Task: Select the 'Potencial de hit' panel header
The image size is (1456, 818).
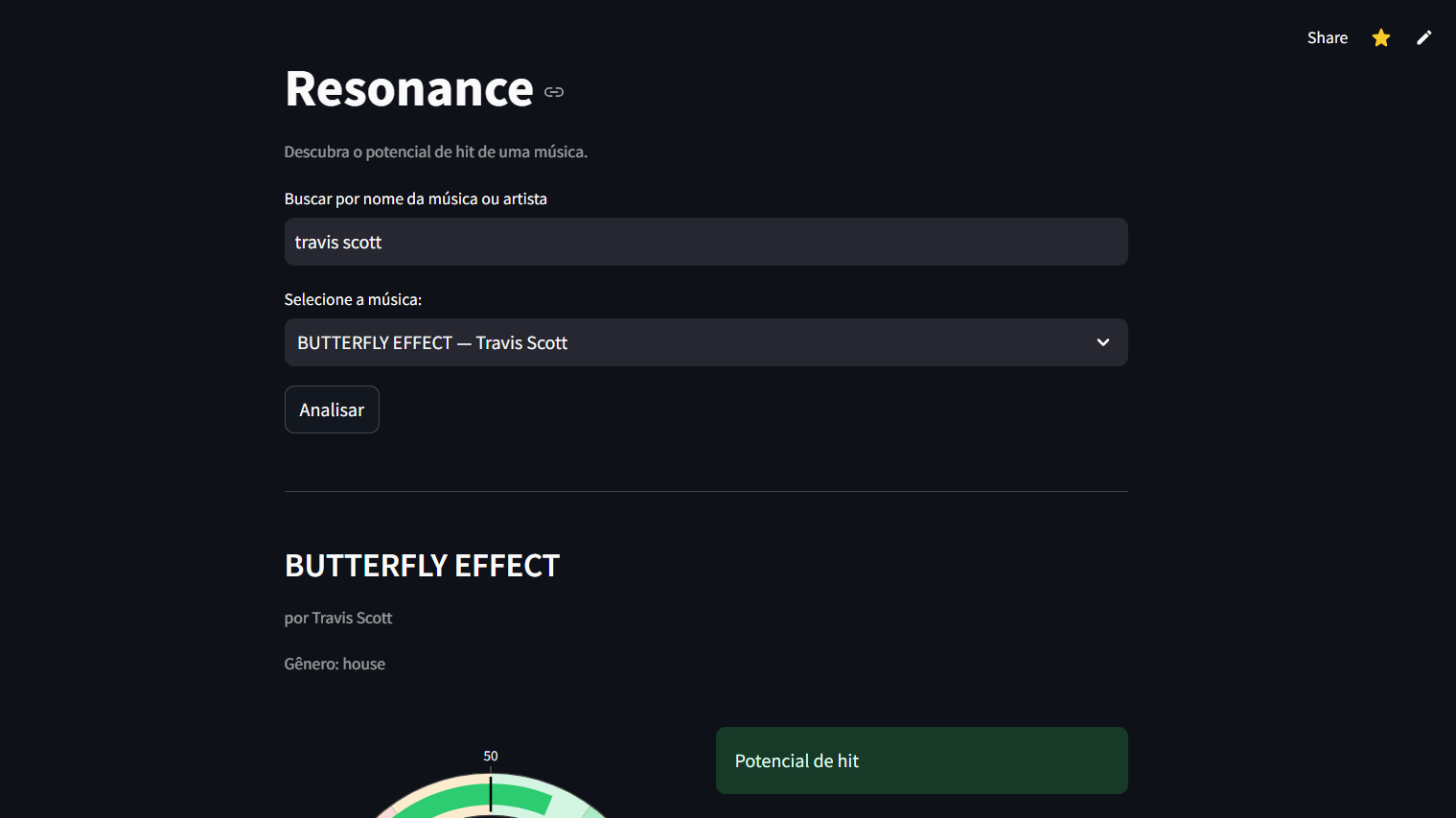Action: (x=796, y=760)
